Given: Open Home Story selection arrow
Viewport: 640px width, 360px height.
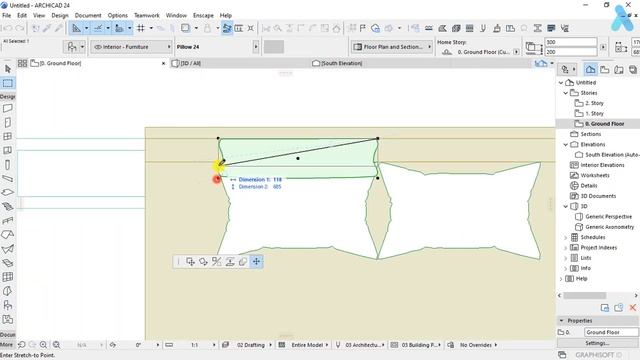Looking at the screenshot, I should [x=516, y=52].
